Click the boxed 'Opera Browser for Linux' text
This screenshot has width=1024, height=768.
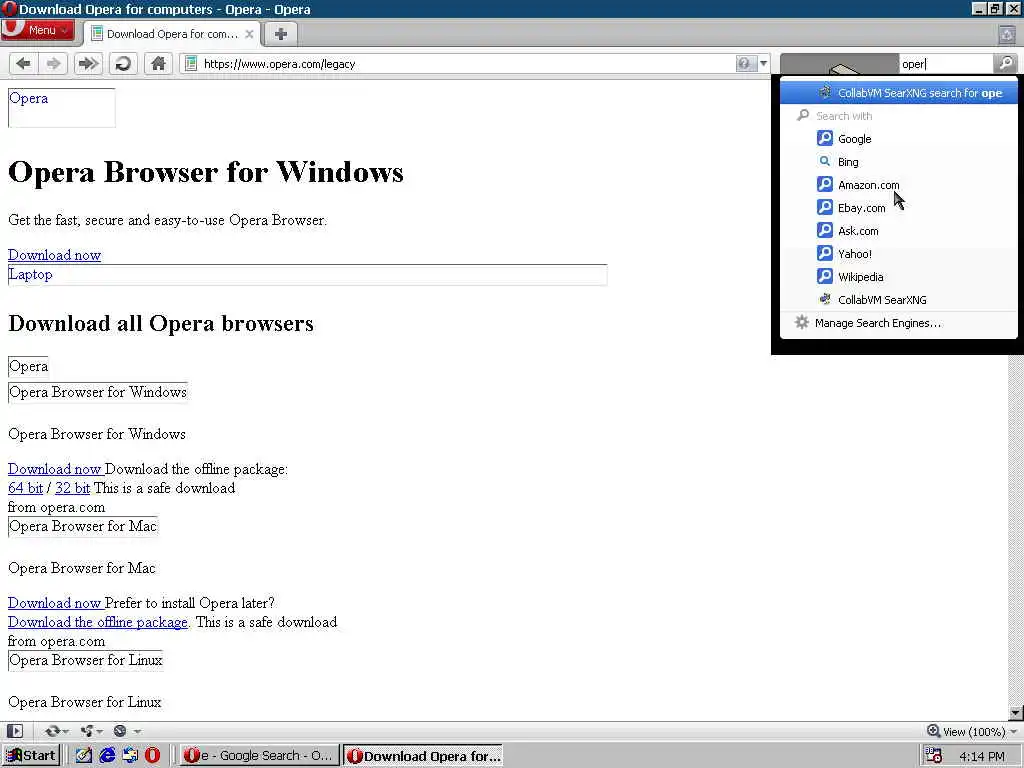coord(86,660)
